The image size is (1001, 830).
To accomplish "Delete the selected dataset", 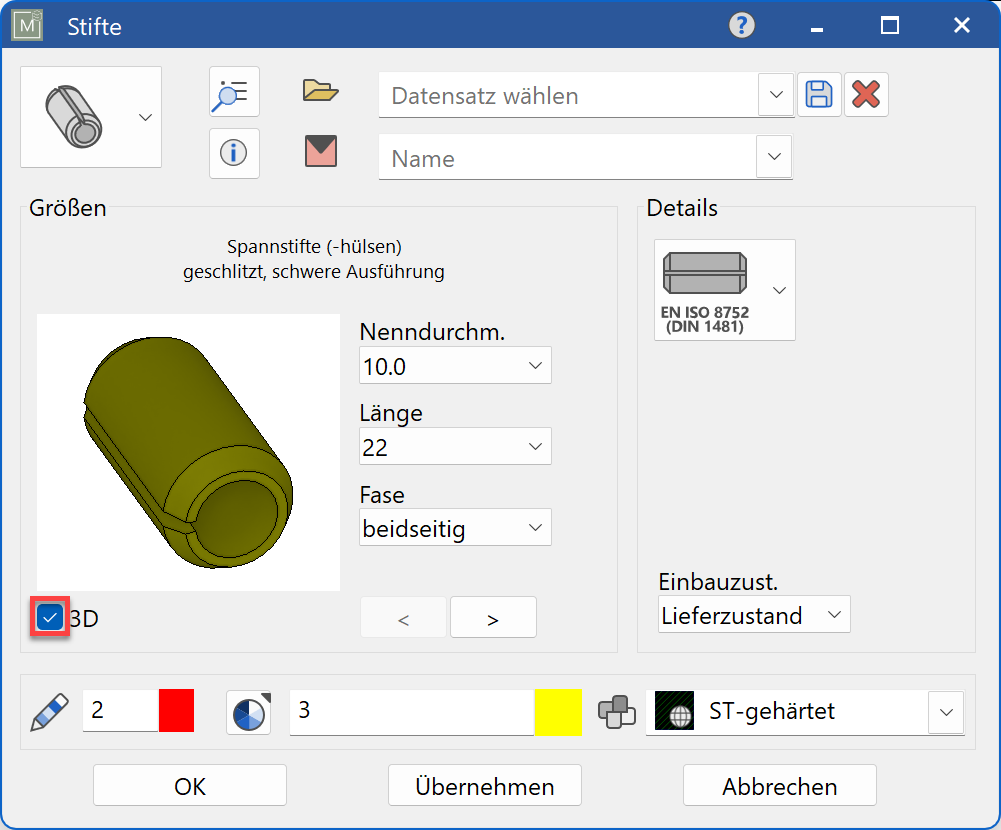I will pos(865,92).
